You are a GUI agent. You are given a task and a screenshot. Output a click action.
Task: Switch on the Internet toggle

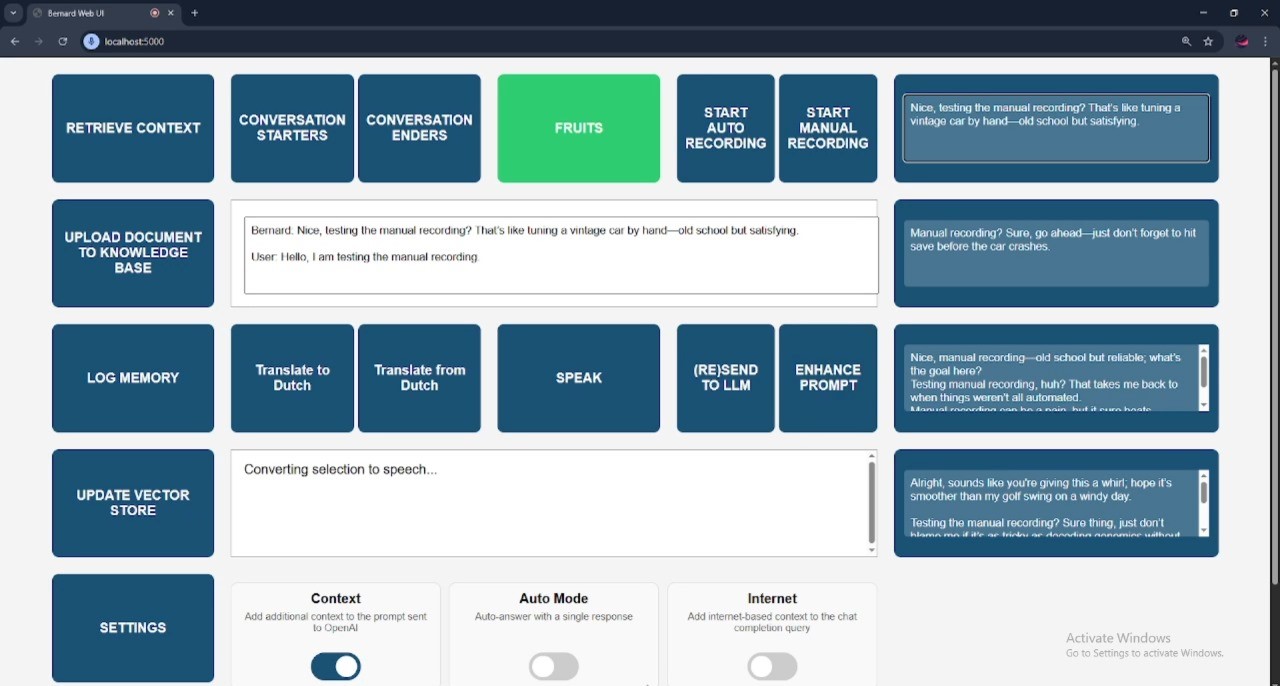[772, 667]
